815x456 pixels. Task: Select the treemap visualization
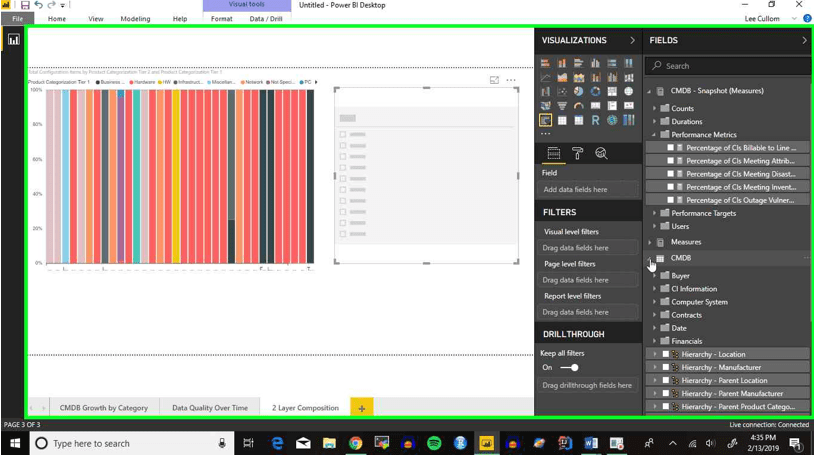click(x=612, y=92)
